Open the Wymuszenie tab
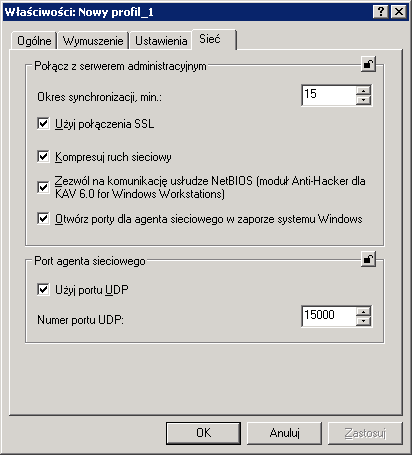This screenshot has width=412, height=455. pyautogui.click(x=93, y=41)
